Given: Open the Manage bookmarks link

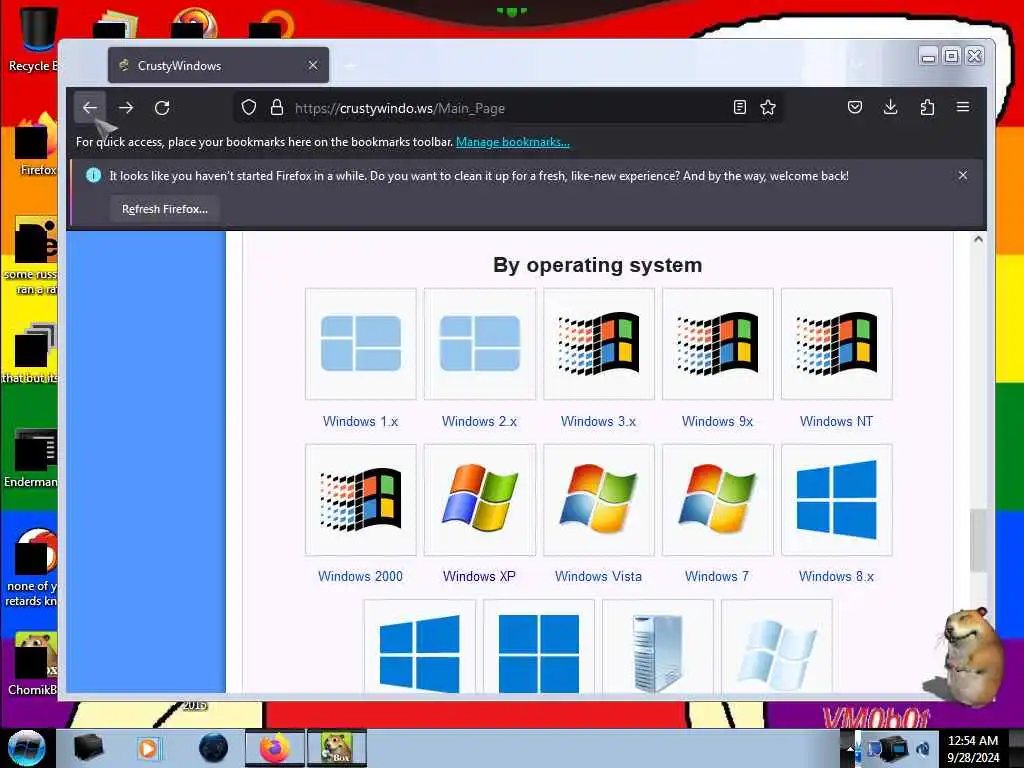Looking at the screenshot, I should (513, 142).
